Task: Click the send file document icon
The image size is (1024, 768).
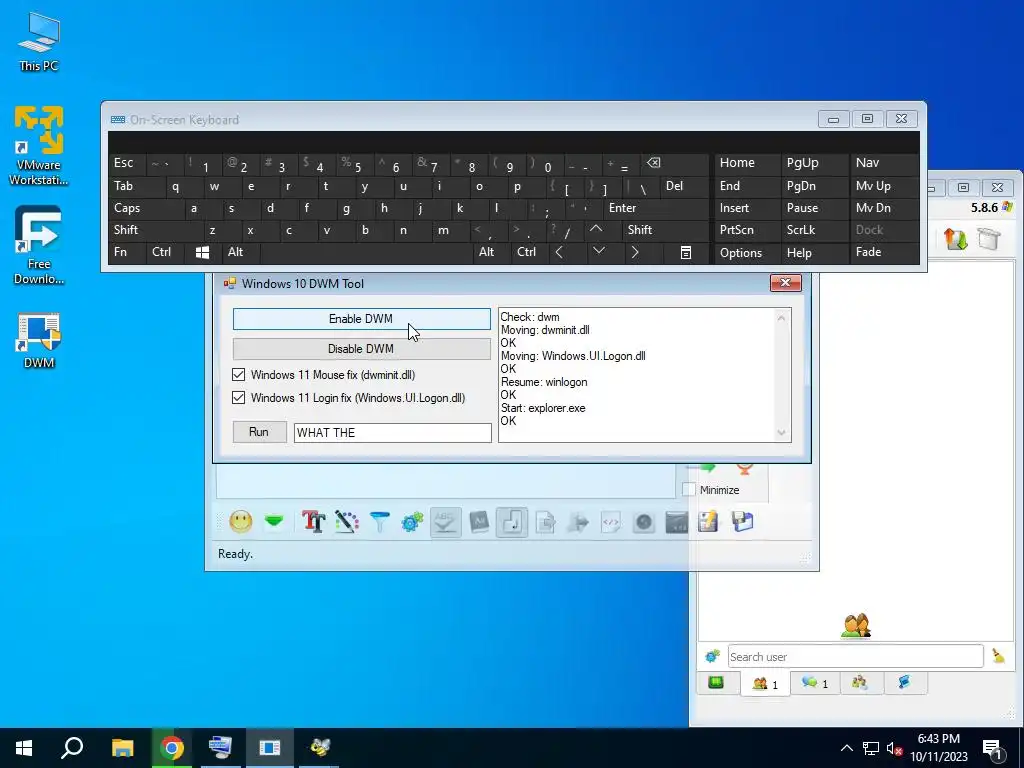Action: click(x=545, y=522)
